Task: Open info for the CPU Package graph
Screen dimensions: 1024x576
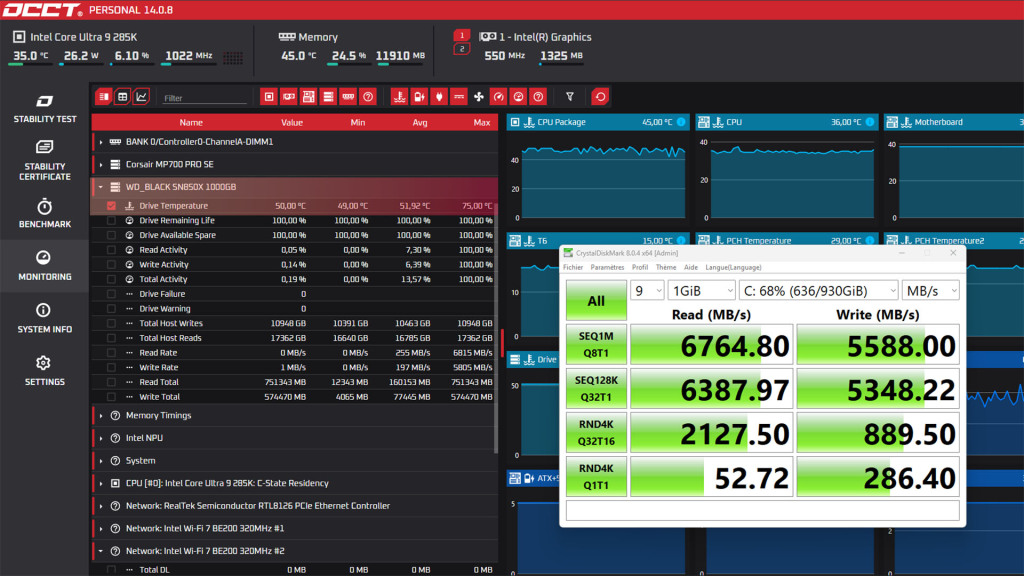Action: 681,122
